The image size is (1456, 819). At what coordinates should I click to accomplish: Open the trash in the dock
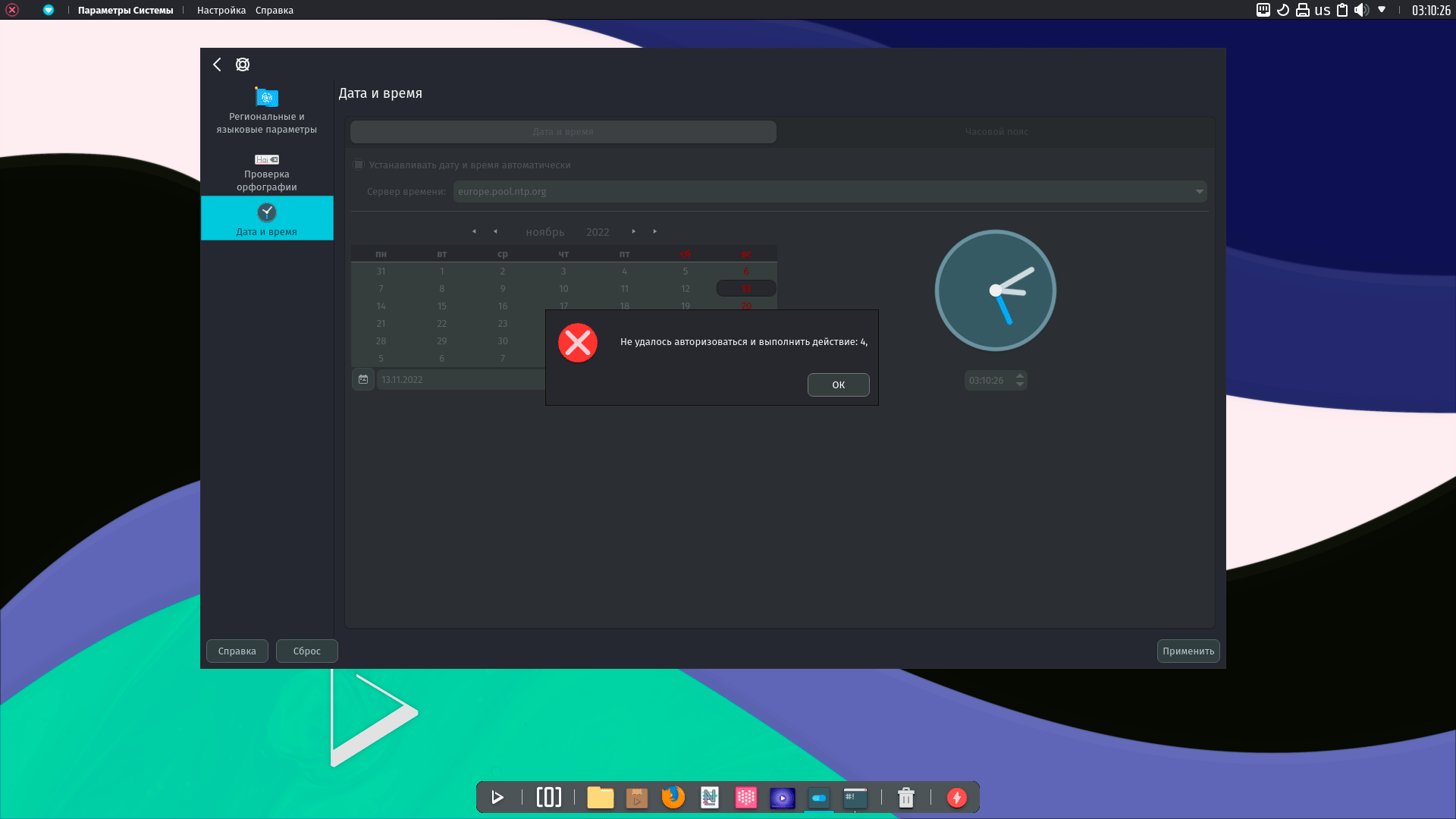905,797
